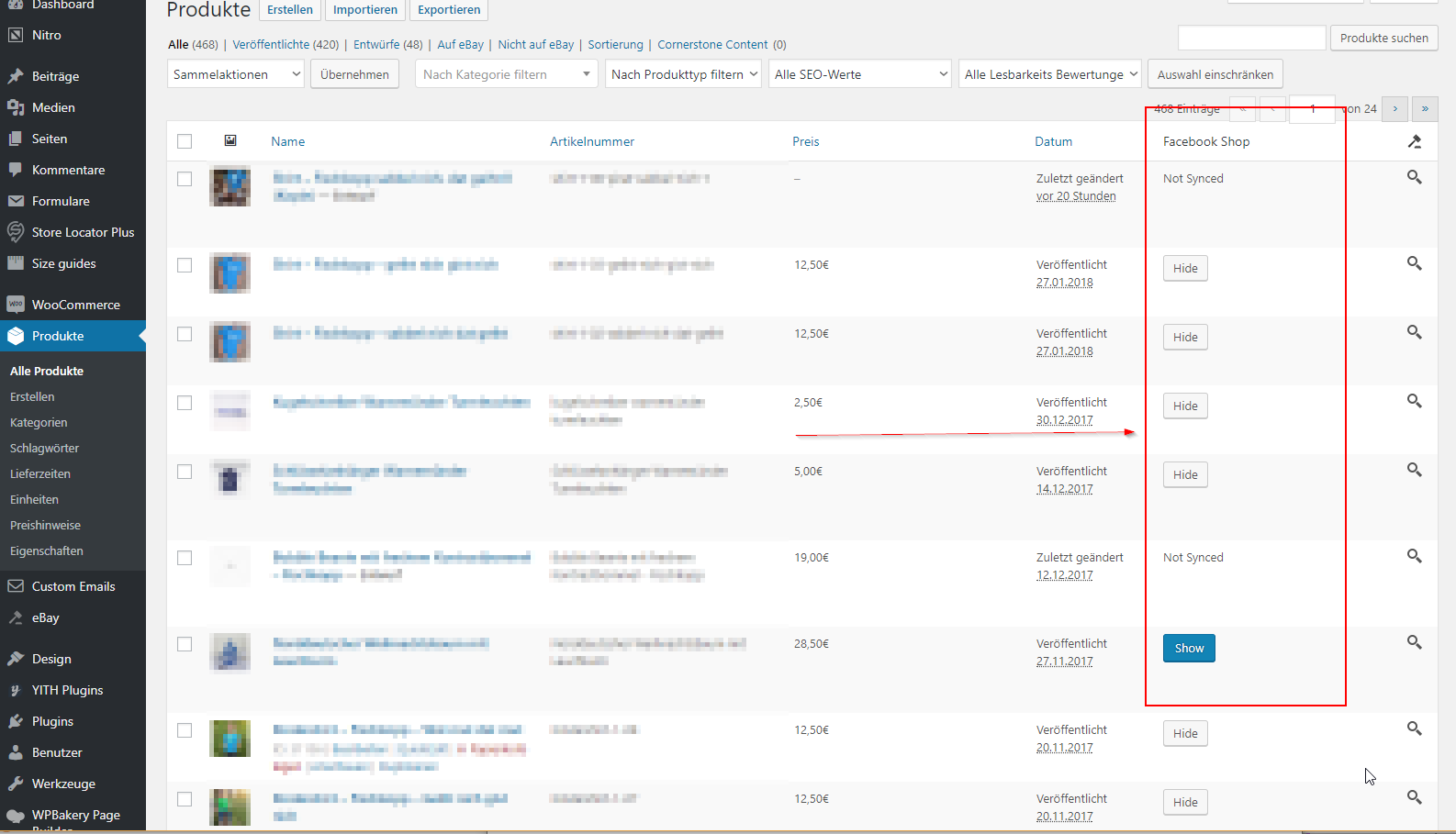Image resolution: width=1456 pixels, height=834 pixels.
Task: Click the Importieren button
Action: 365,9
